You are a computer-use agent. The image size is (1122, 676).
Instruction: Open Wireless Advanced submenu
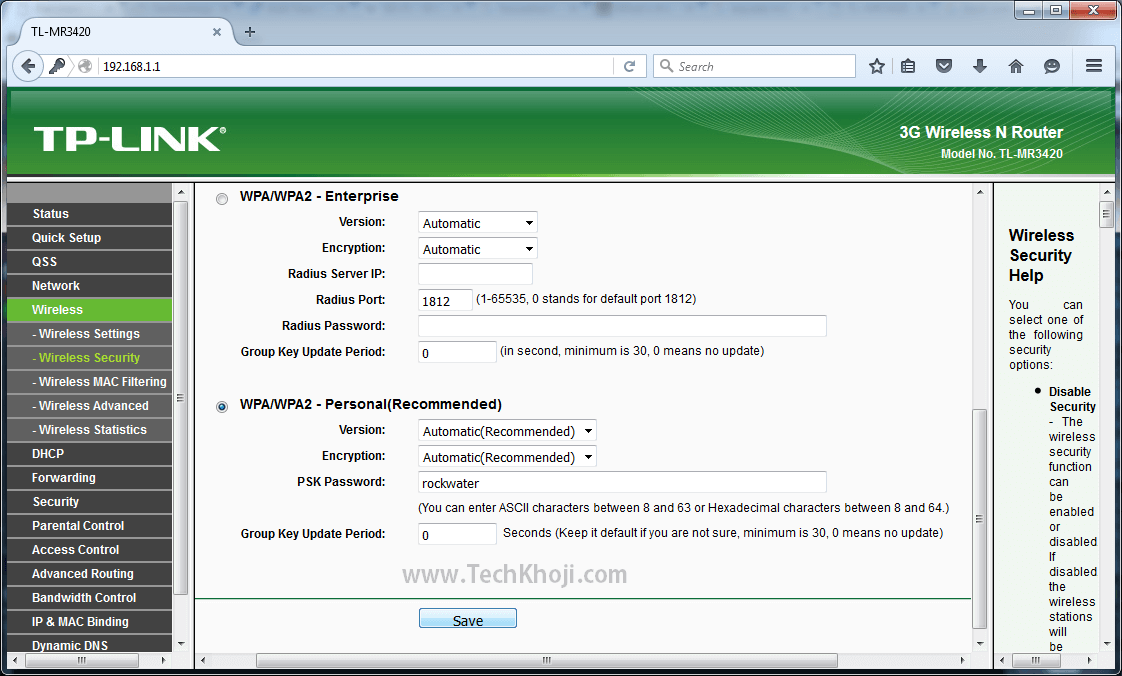click(89, 406)
